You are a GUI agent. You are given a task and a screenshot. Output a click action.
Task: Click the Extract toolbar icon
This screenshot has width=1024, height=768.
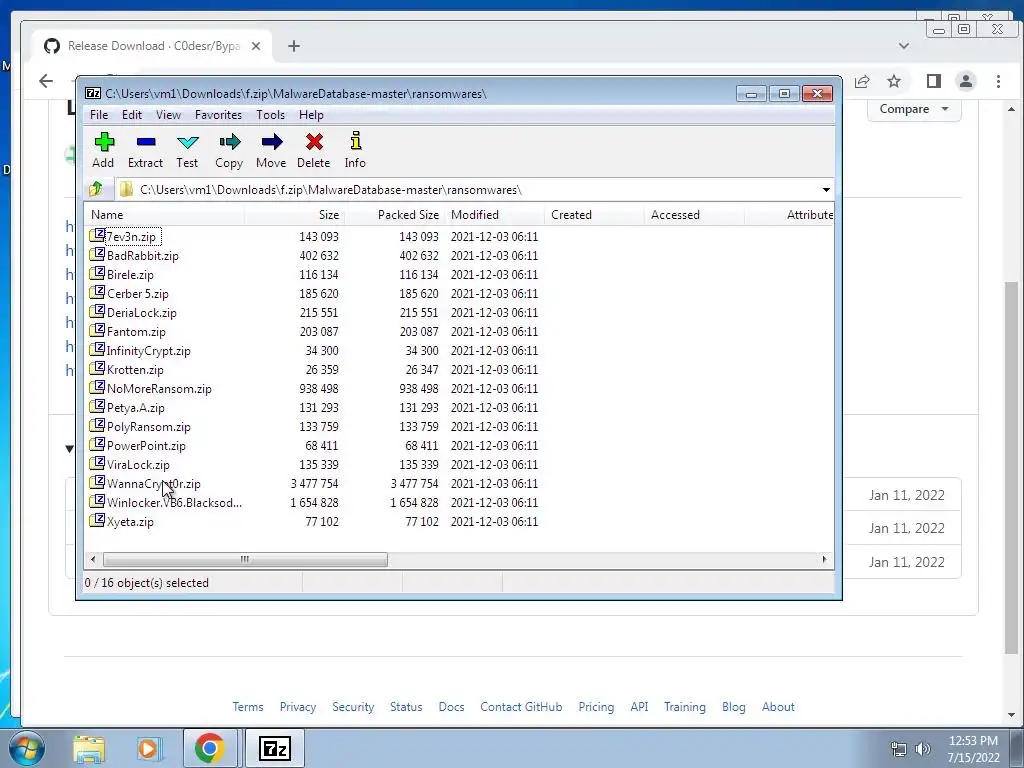[x=146, y=142]
